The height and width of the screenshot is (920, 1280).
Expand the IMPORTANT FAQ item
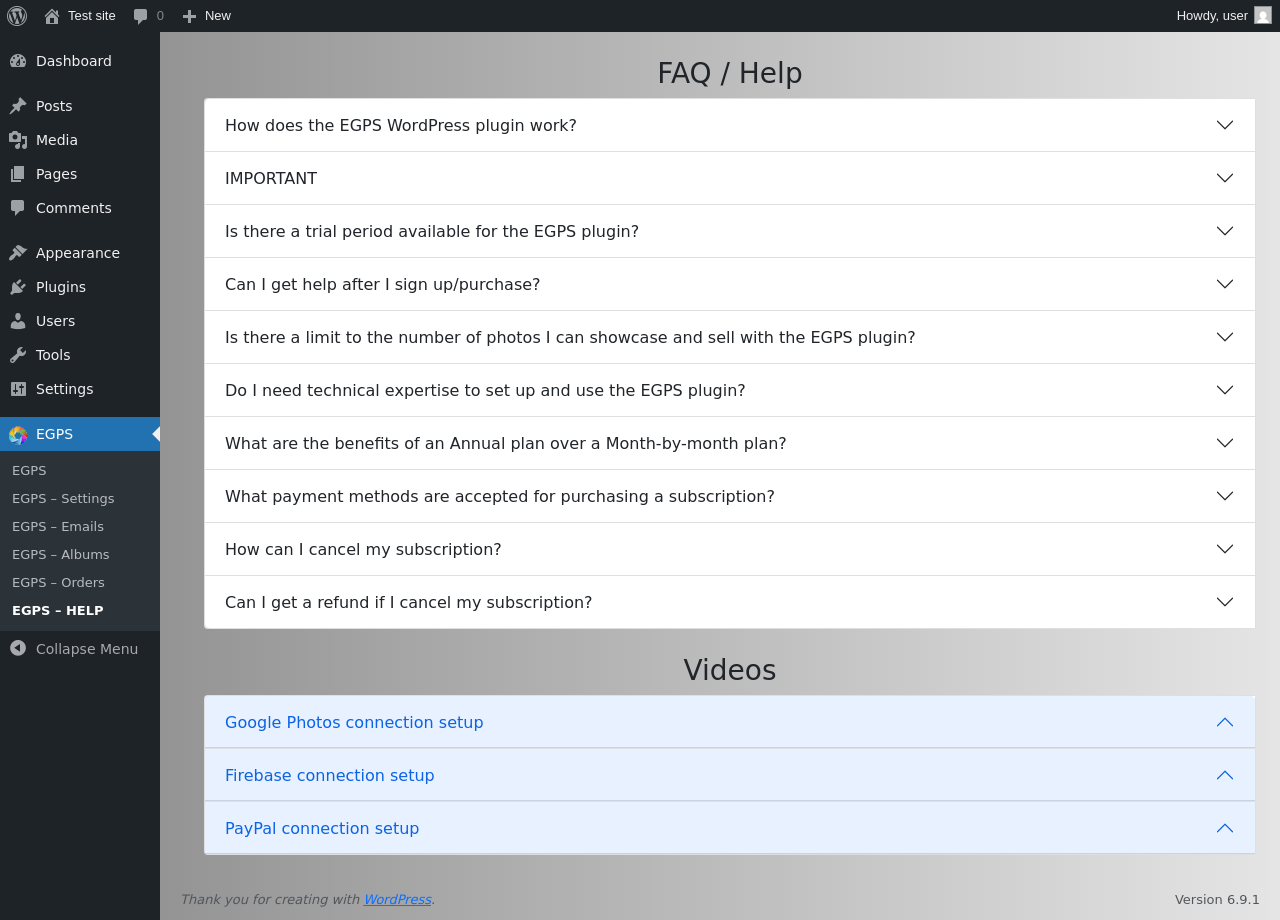pos(730,178)
